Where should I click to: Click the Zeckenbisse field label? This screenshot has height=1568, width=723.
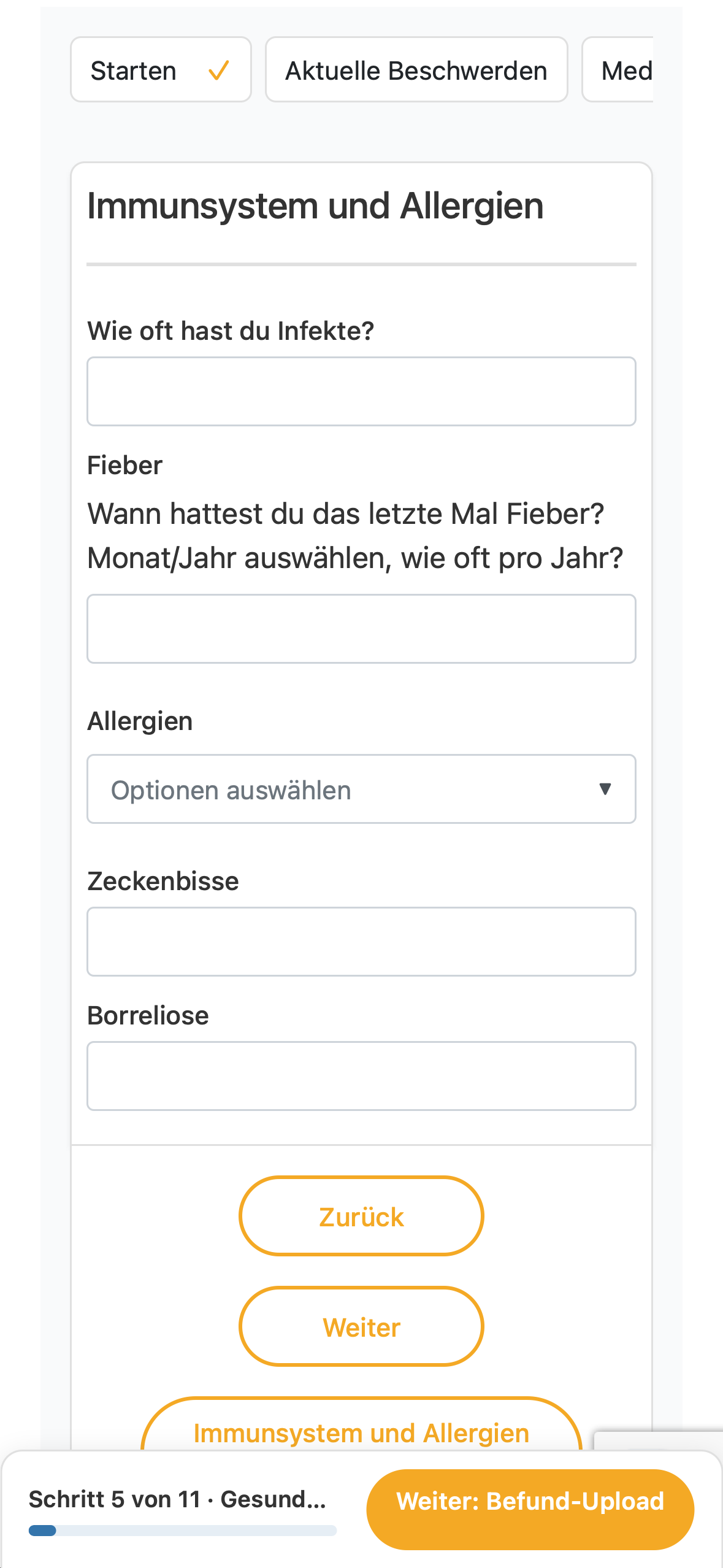[x=163, y=881]
